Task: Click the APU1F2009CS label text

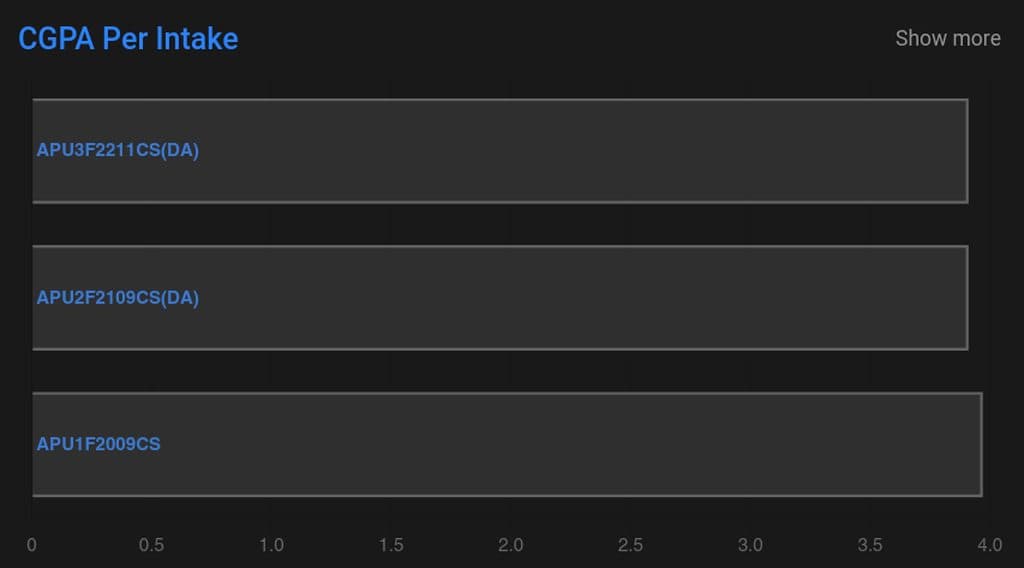Action: [98, 444]
